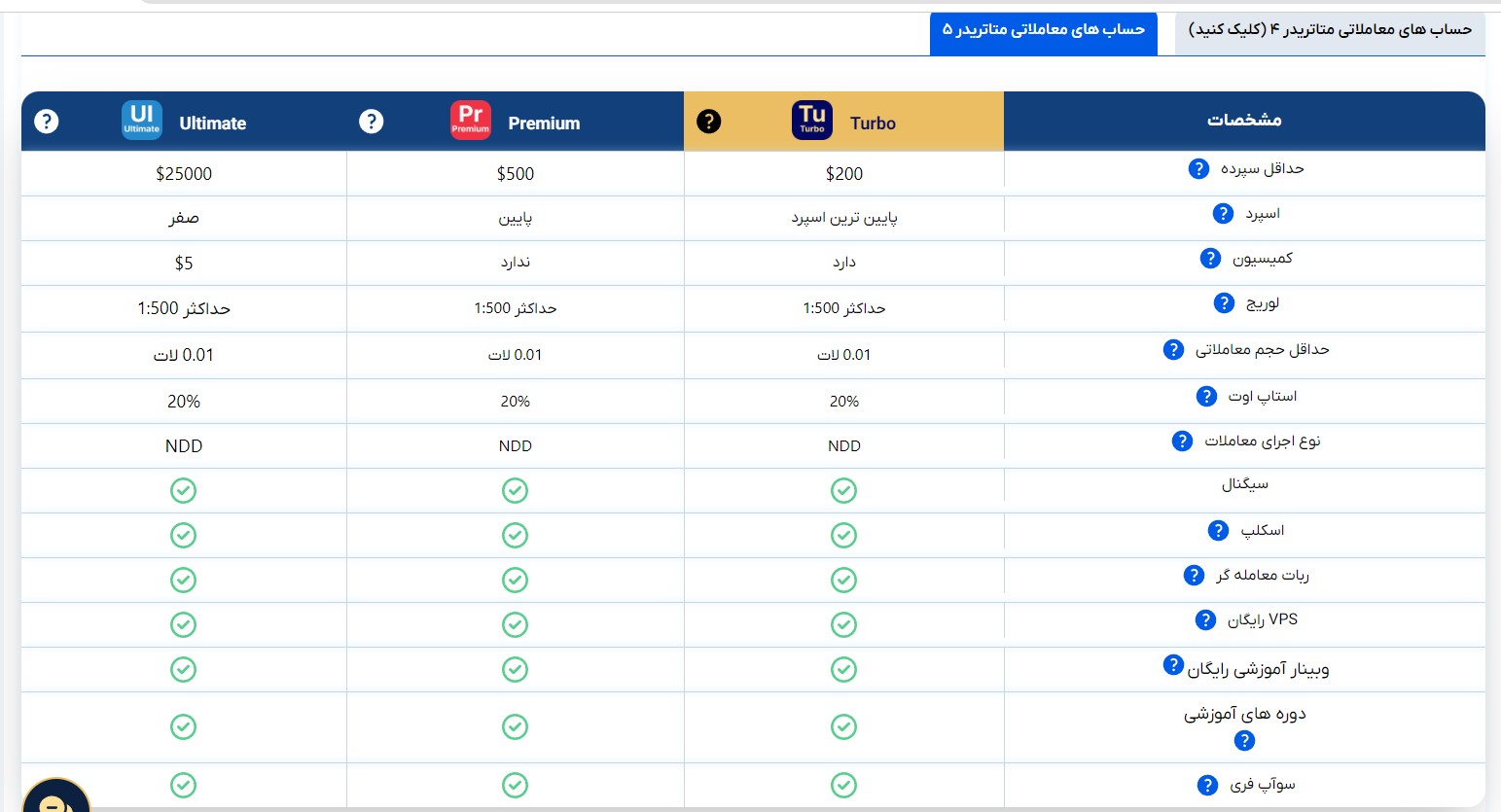Click the $5 commission cell
Screen dimensions: 1501x812
(x=184, y=264)
